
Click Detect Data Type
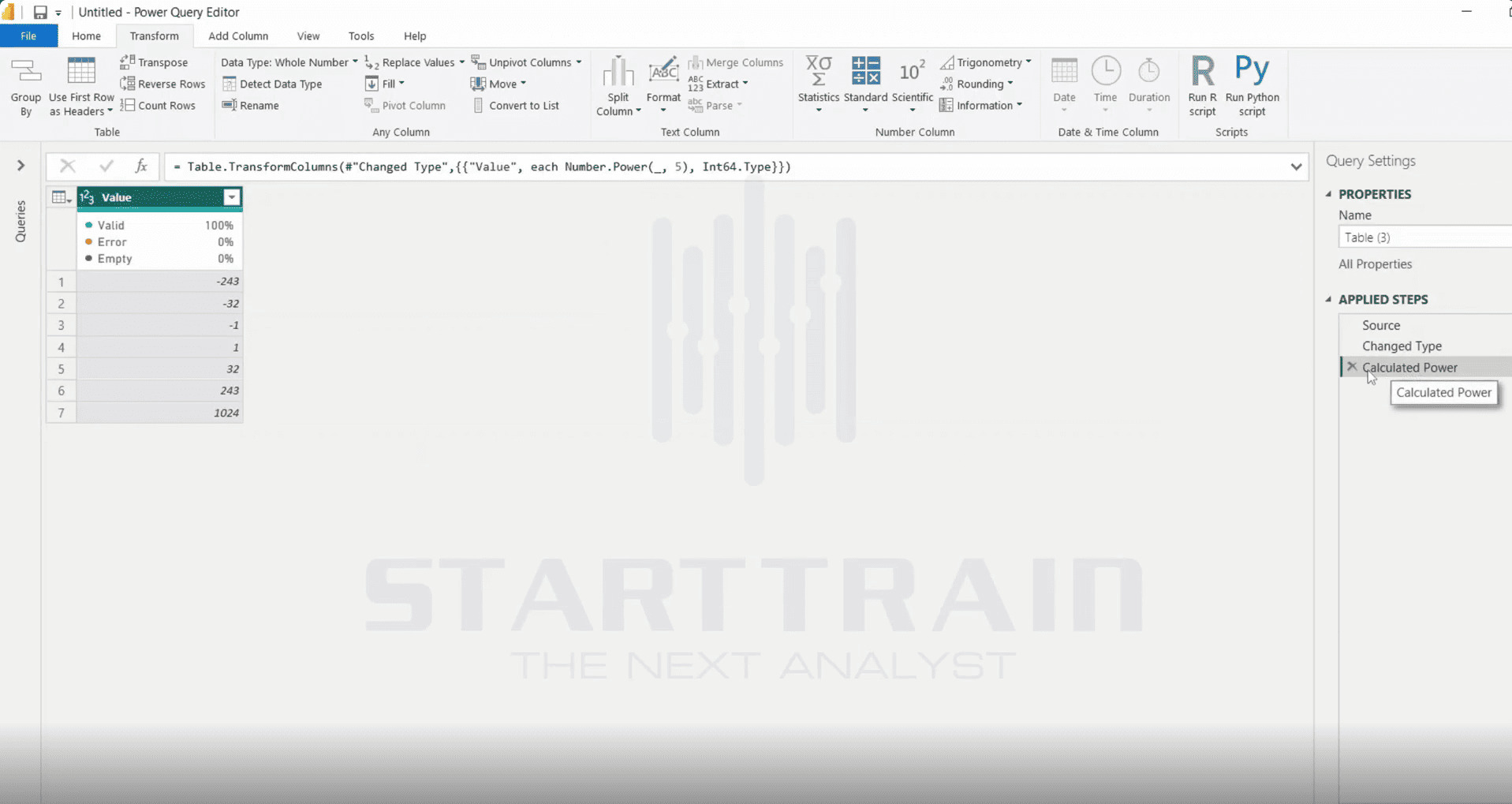272,84
